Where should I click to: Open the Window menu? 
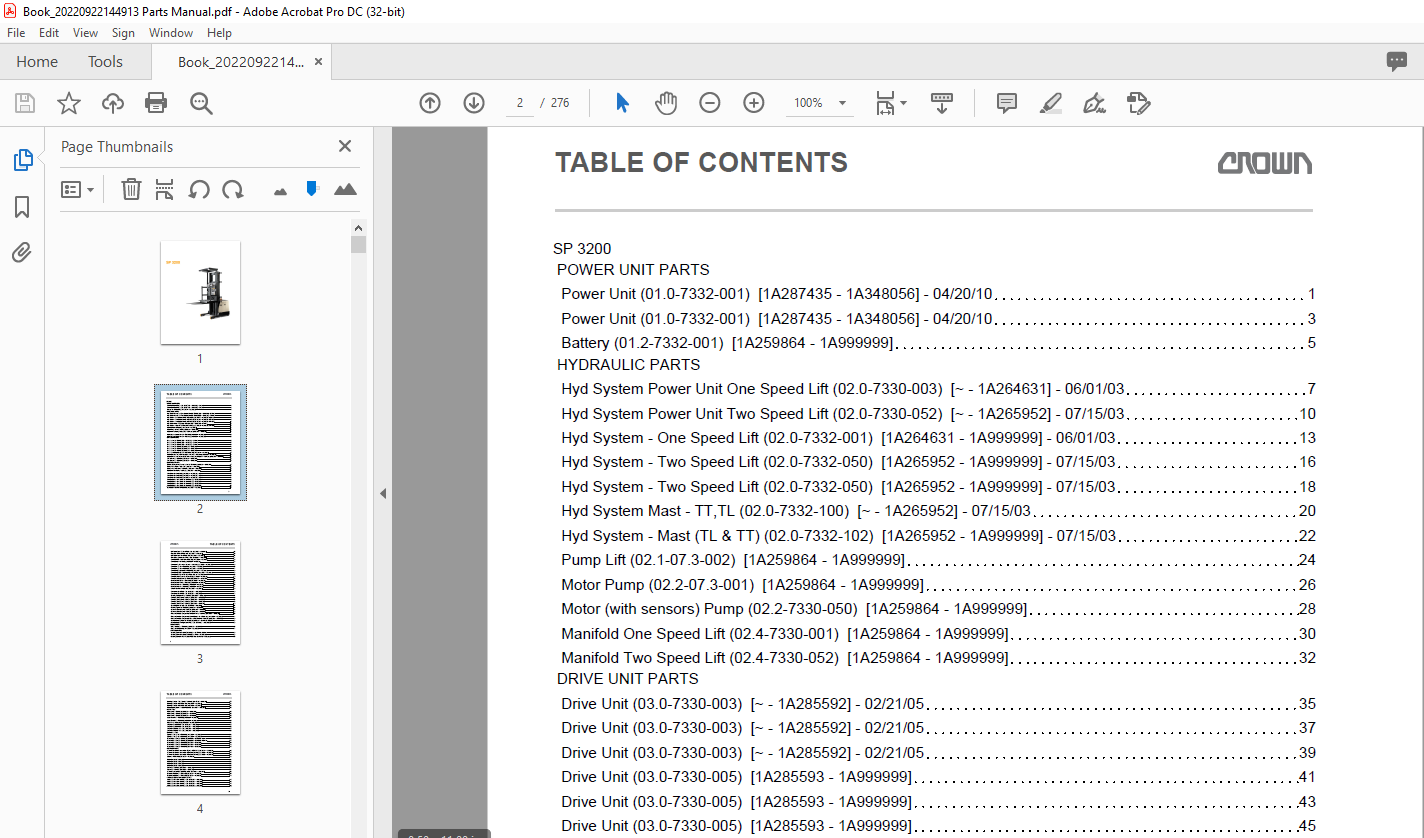(x=171, y=33)
